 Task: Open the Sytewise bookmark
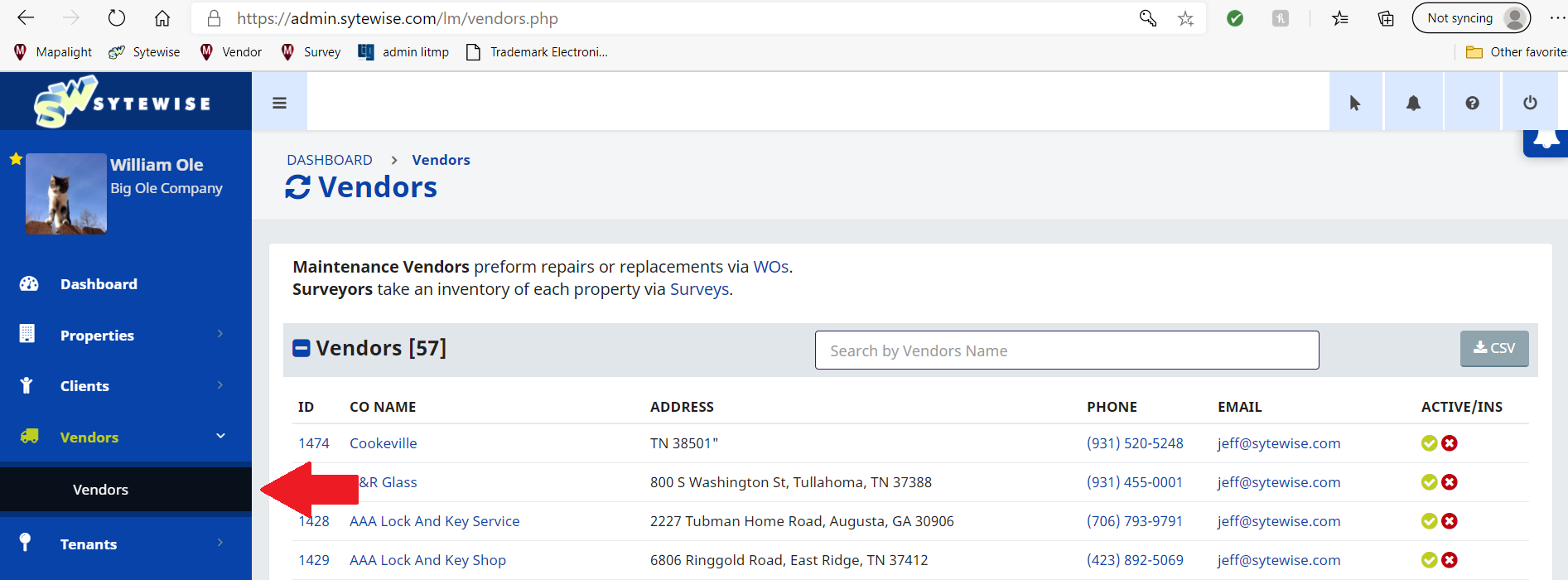144,51
